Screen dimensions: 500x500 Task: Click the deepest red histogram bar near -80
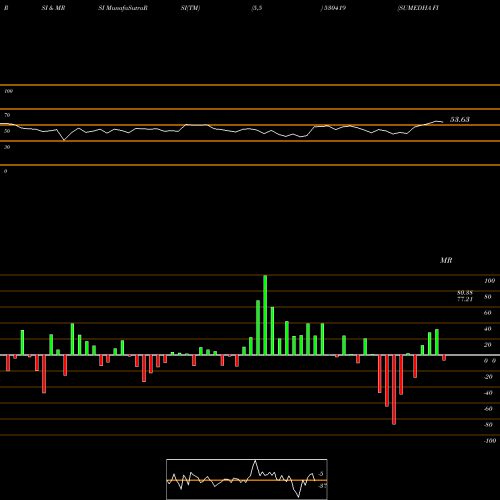pos(394,390)
